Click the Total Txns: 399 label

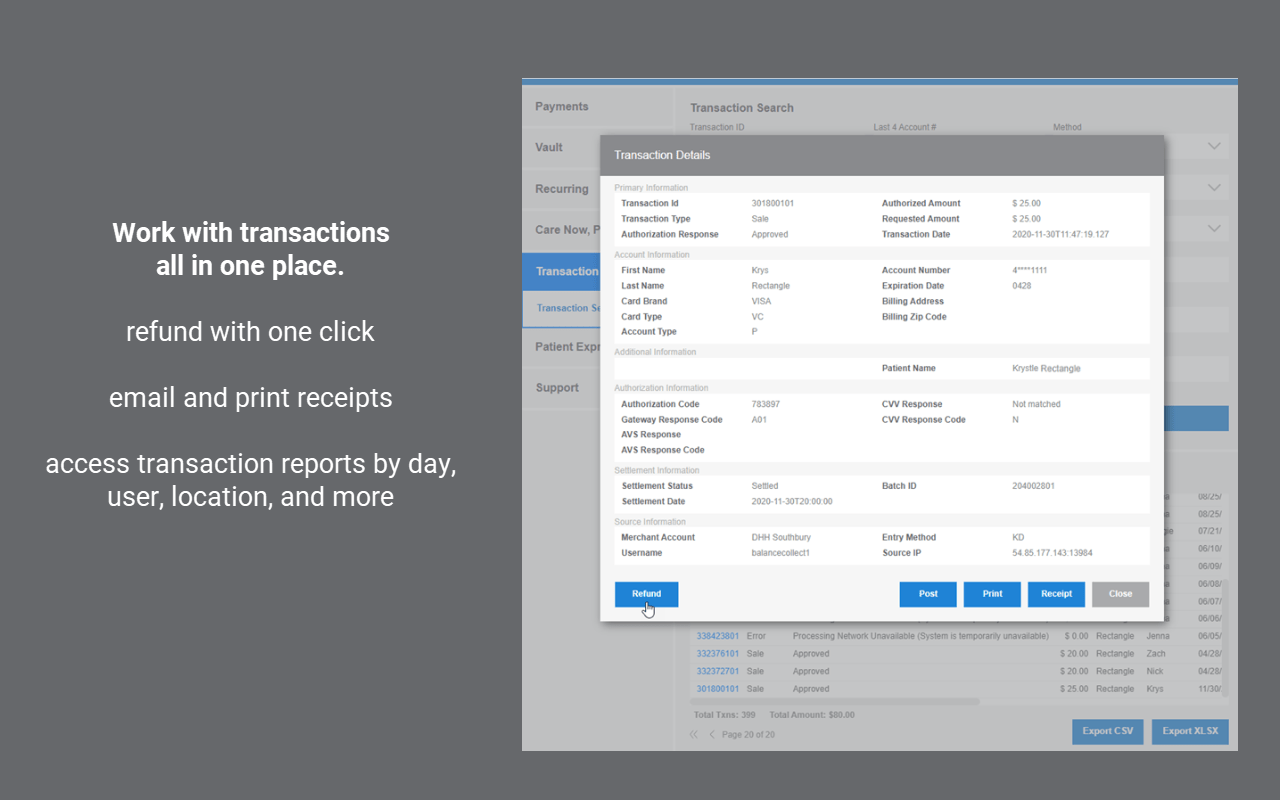pyautogui.click(x=724, y=715)
